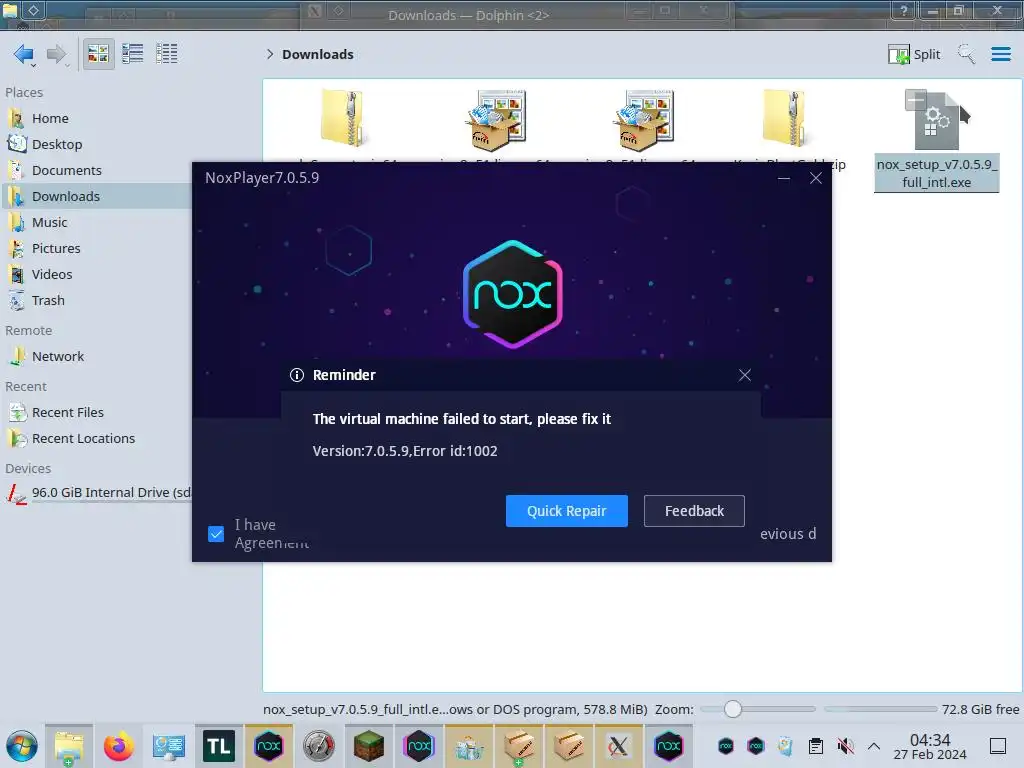
Task: Click Quick Repair in Reminder dialog
Action: pyautogui.click(x=566, y=511)
